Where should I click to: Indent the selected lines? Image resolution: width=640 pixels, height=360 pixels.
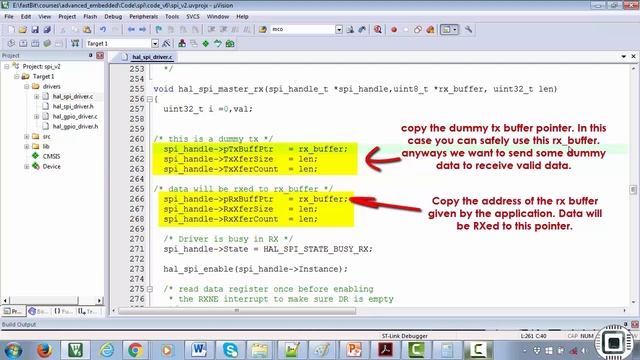coord(211,29)
